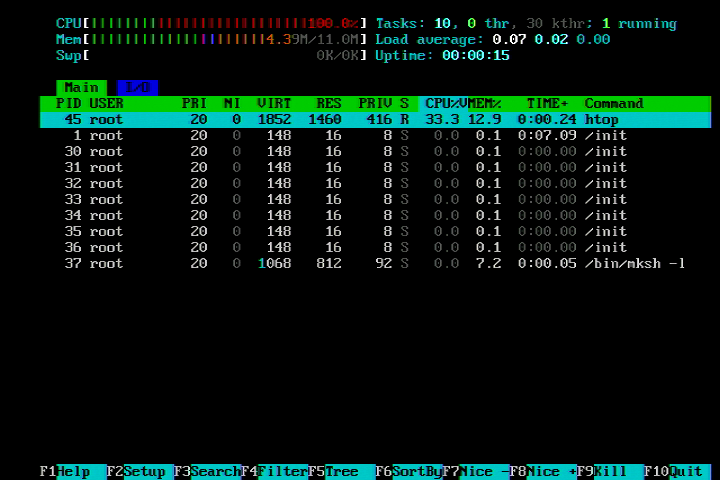Click the 1 running text

point(639,23)
